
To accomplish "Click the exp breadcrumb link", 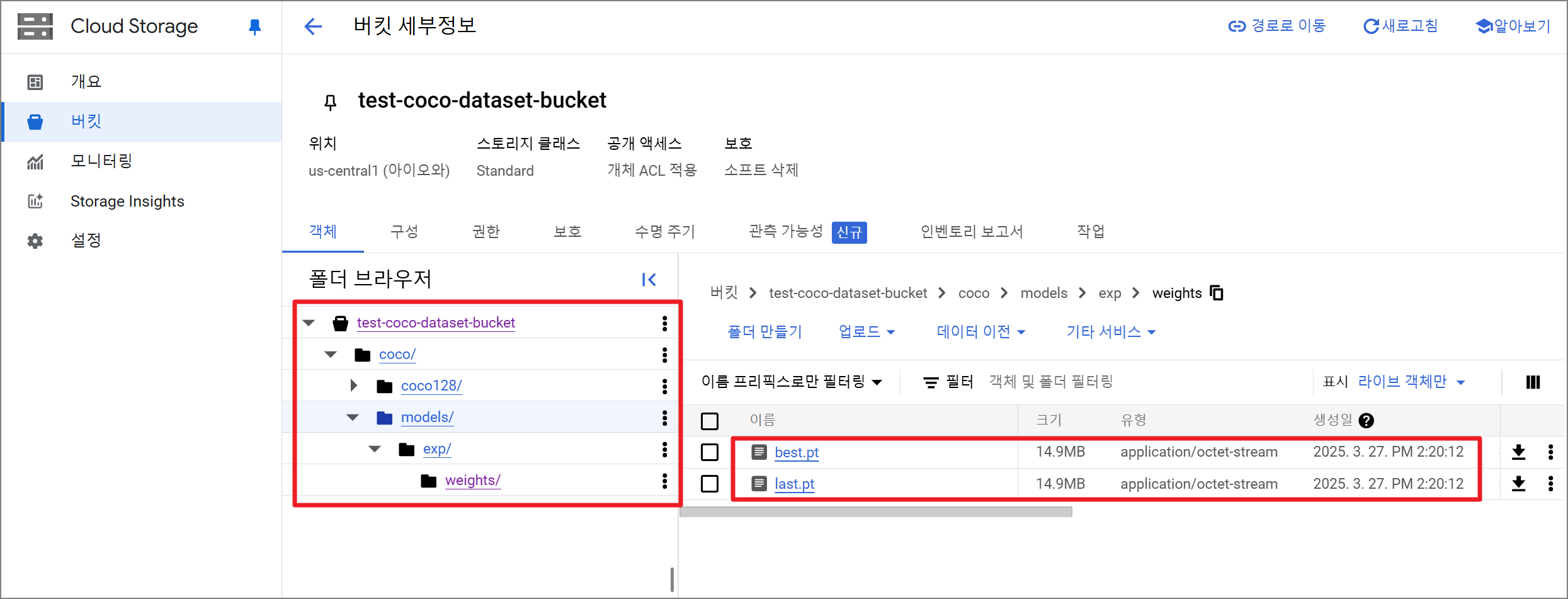I will pos(1110,294).
